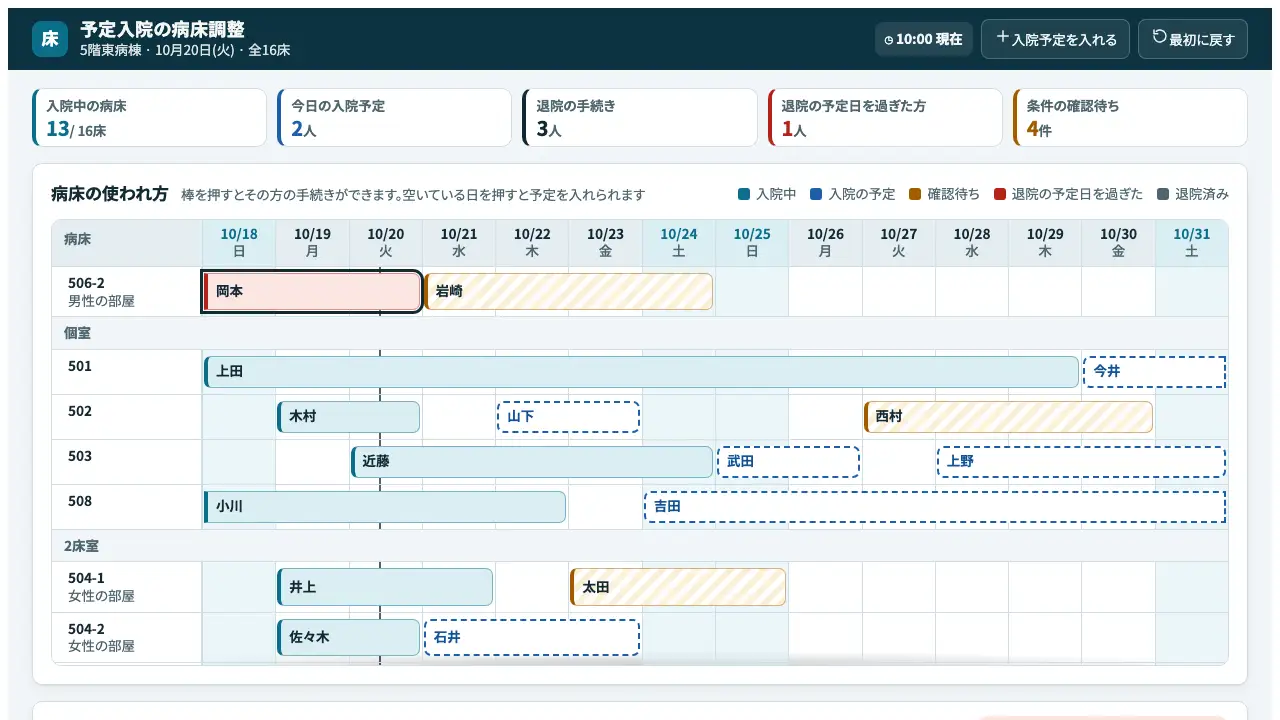Select 岩崎's pending bar in 506-2
1280x720 pixels.
click(x=568, y=292)
